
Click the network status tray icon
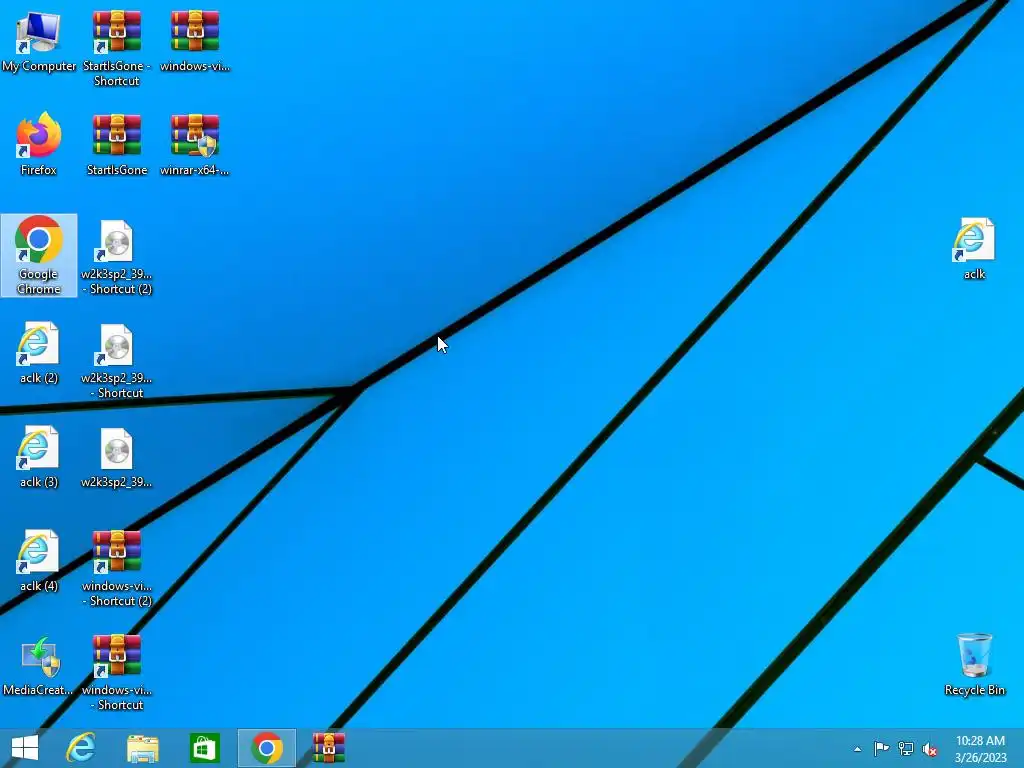[x=906, y=748]
